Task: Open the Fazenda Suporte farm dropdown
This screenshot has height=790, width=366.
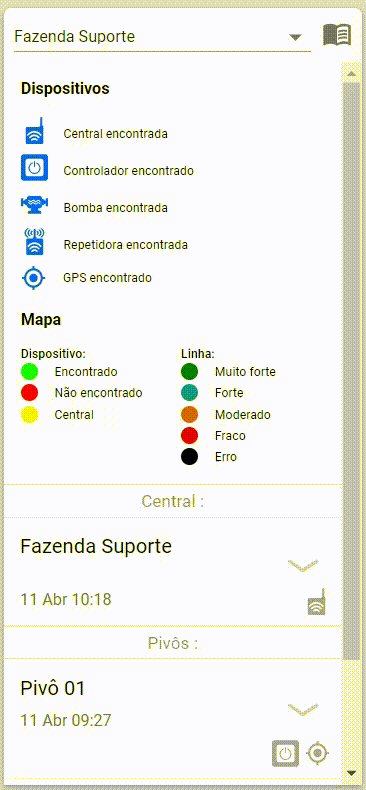Action: (295, 37)
